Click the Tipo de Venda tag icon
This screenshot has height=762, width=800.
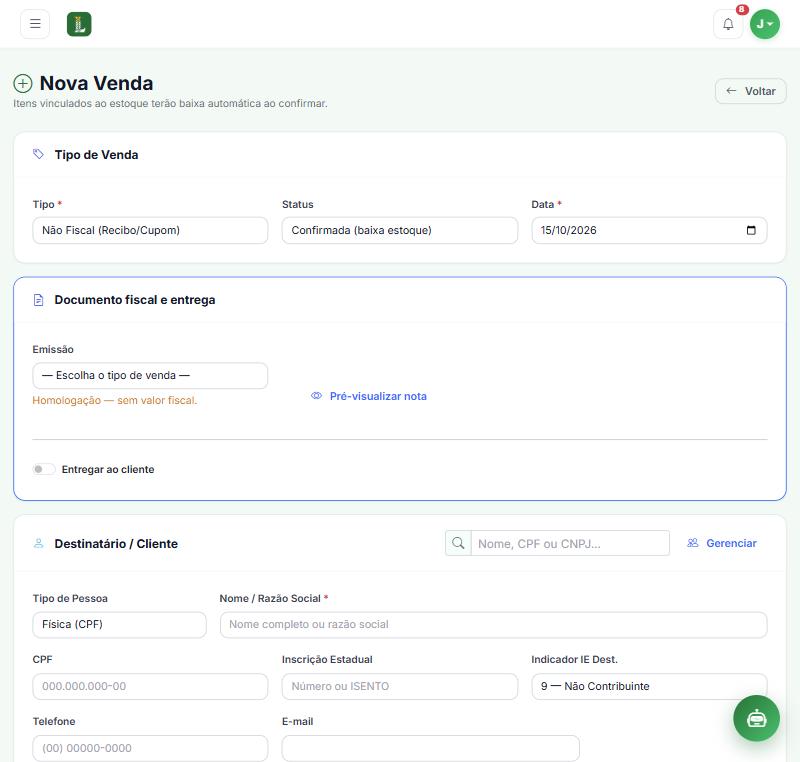click(x=38, y=154)
